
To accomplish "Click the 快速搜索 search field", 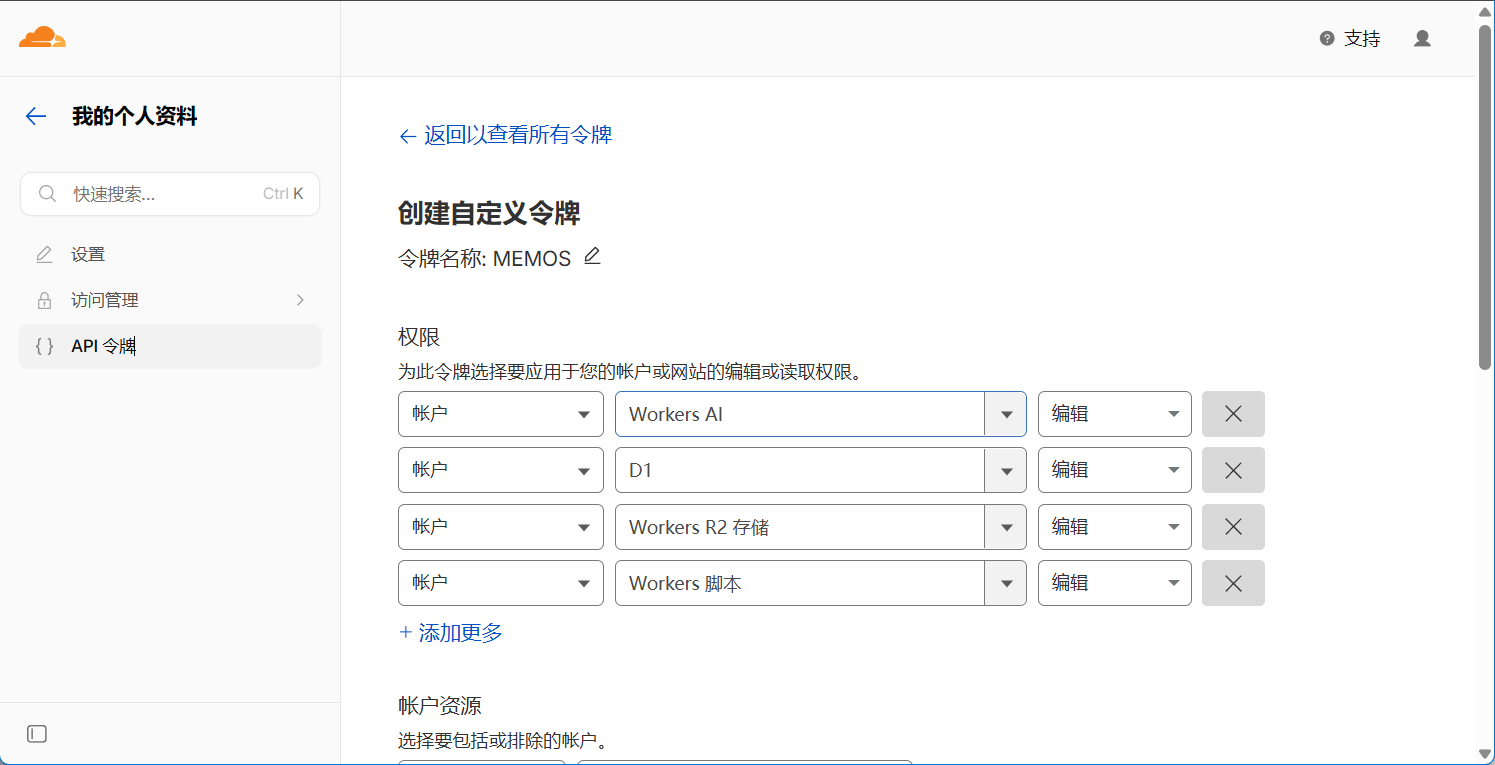I will 170,194.
